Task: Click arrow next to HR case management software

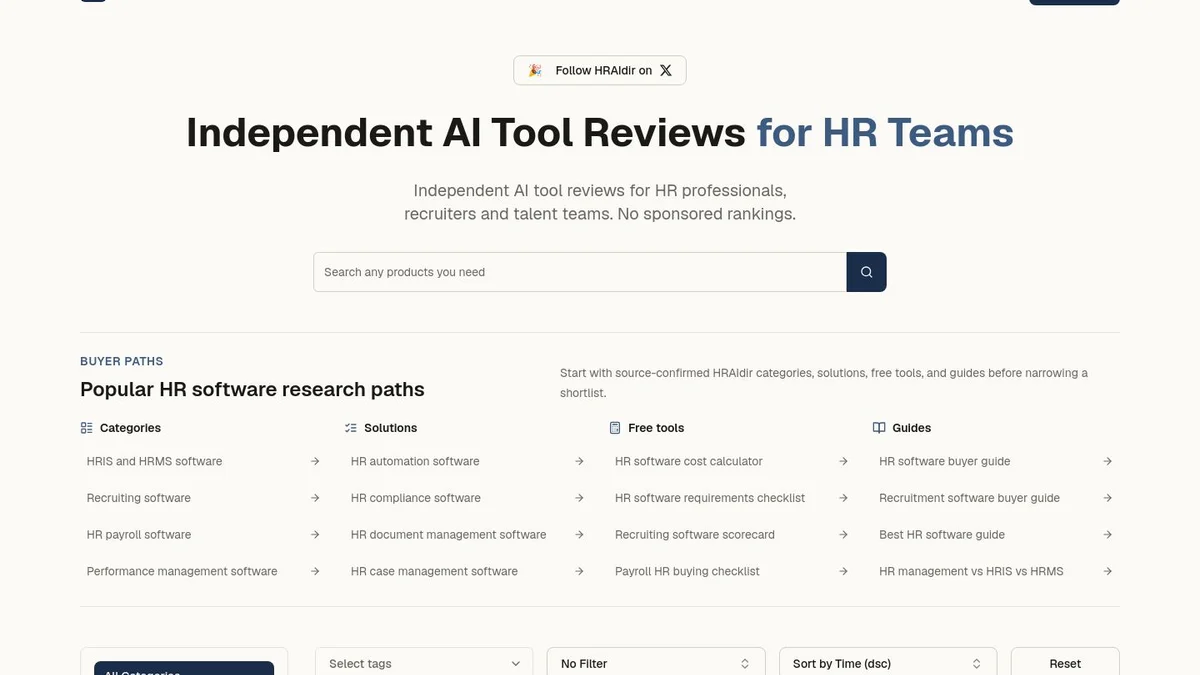Action: [x=579, y=571]
